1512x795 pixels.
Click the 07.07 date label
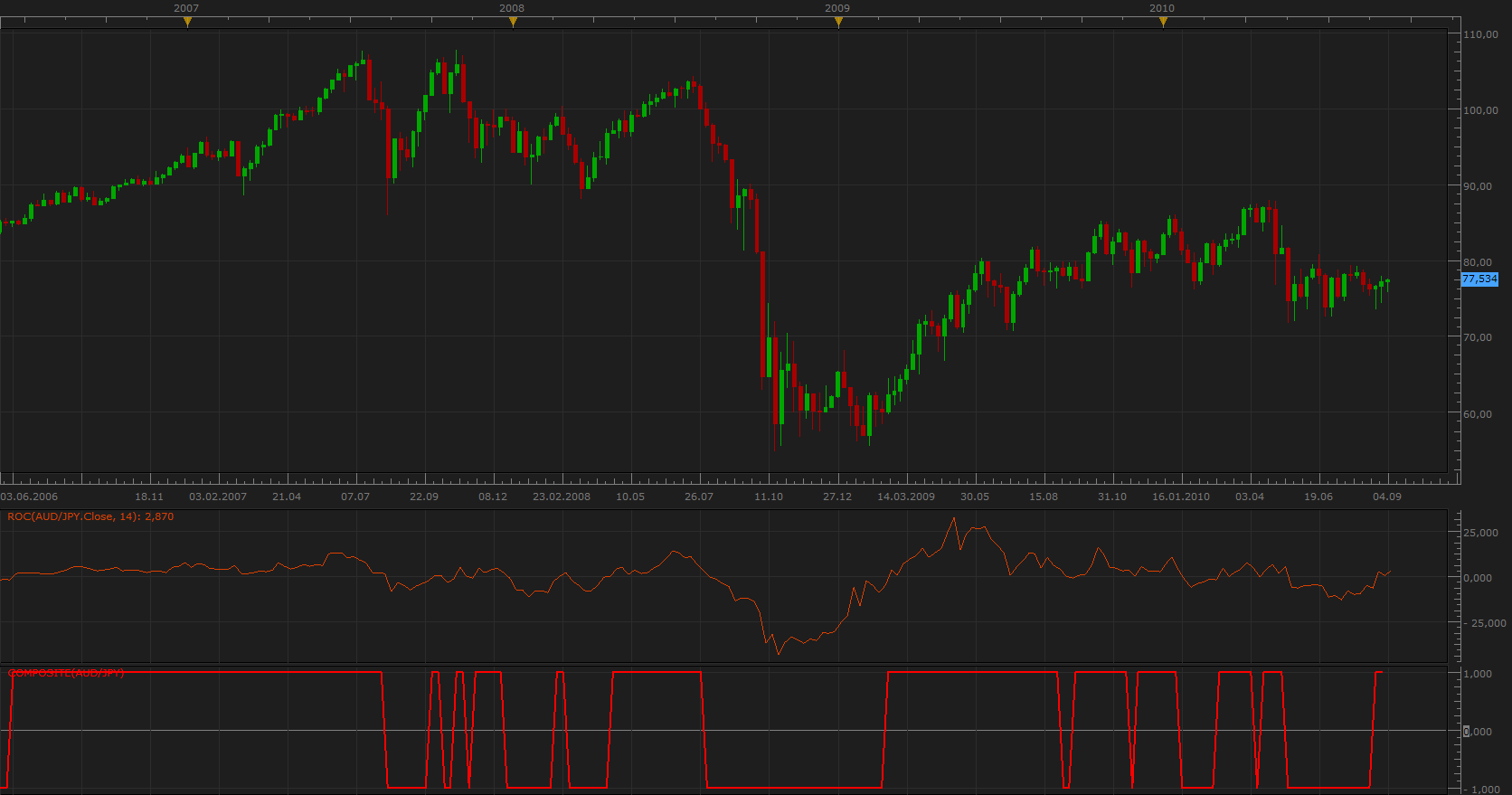tap(355, 497)
